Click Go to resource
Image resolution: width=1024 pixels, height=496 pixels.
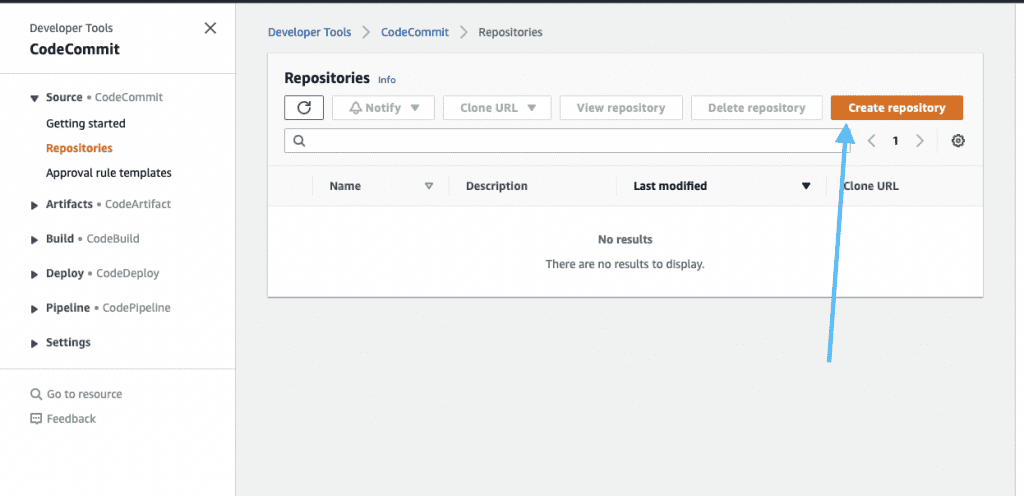point(84,394)
